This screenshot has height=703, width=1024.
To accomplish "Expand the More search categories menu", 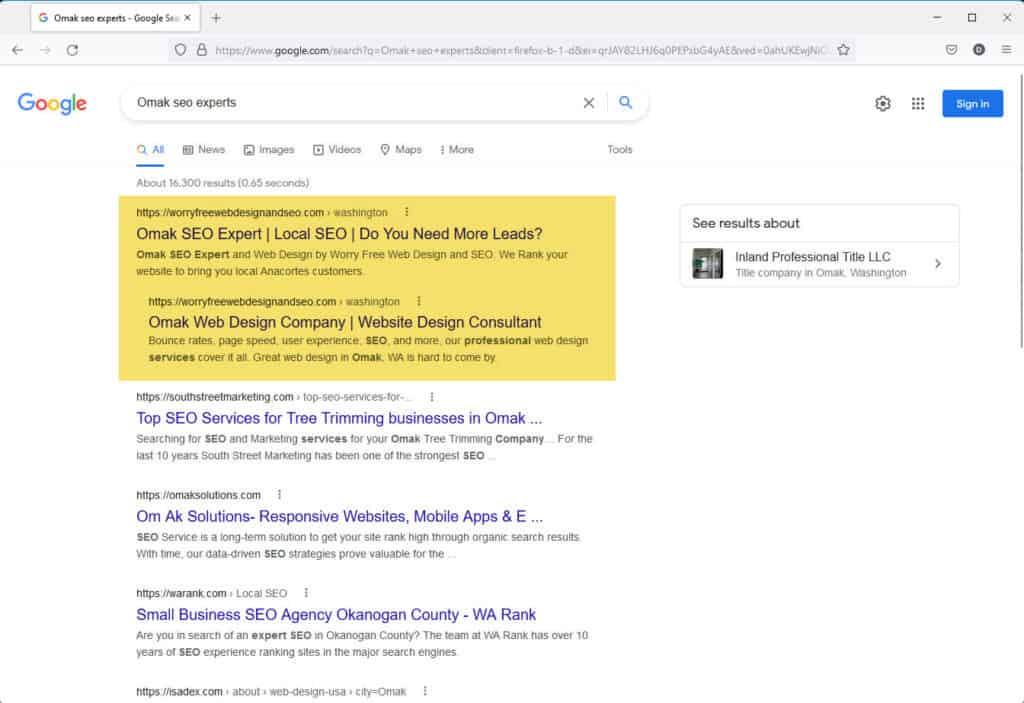I will [456, 150].
